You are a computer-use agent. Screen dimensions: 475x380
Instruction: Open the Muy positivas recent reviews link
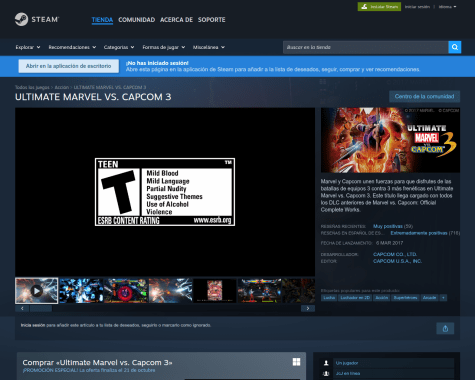point(388,226)
